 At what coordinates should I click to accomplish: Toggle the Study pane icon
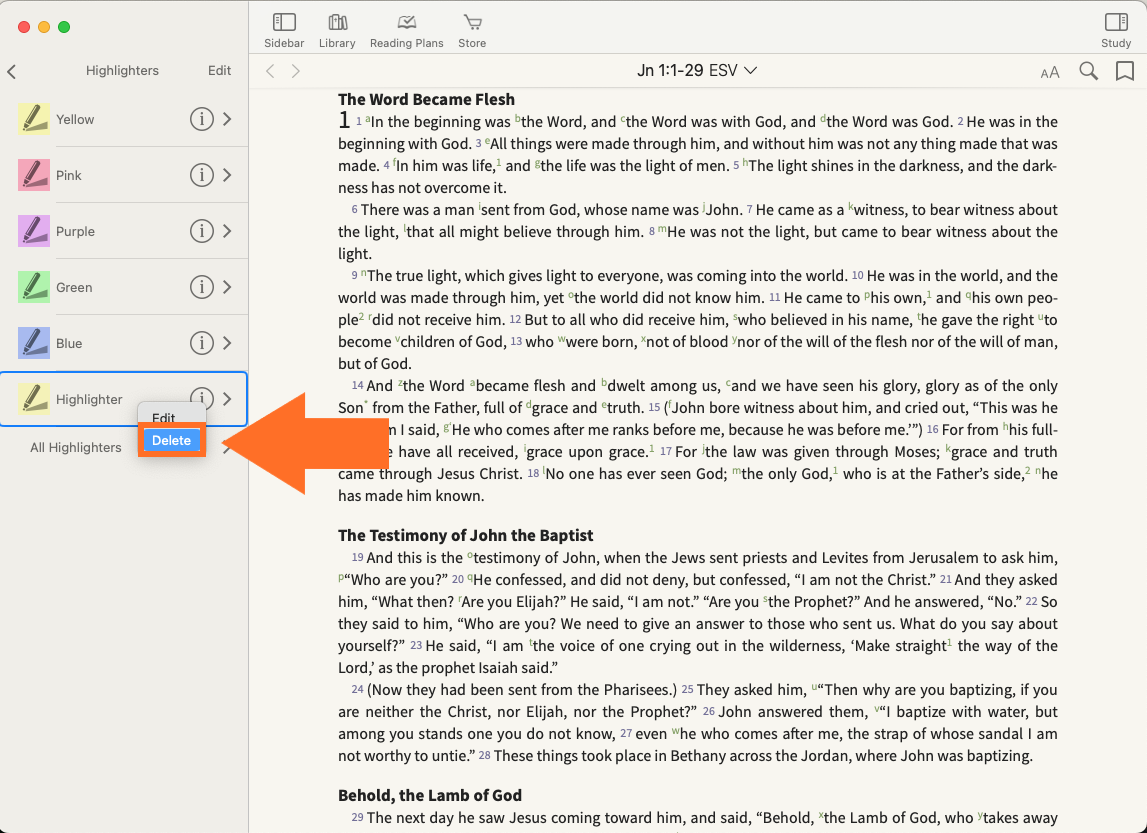coord(1116,23)
